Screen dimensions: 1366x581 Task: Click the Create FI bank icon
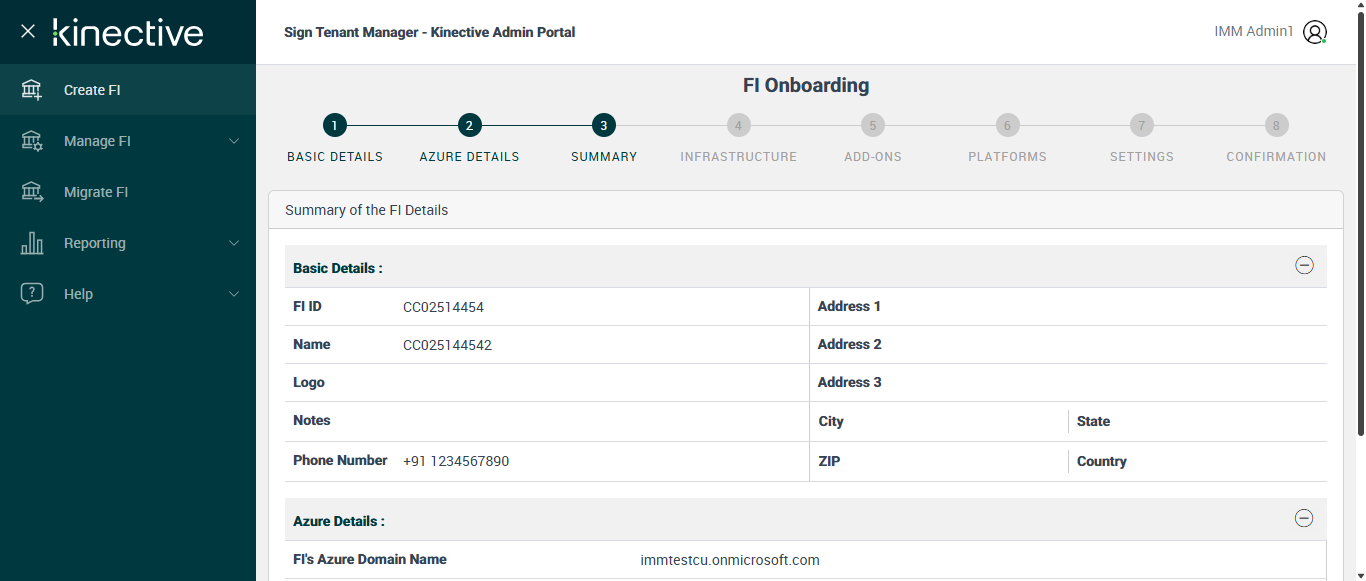(x=32, y=90)
